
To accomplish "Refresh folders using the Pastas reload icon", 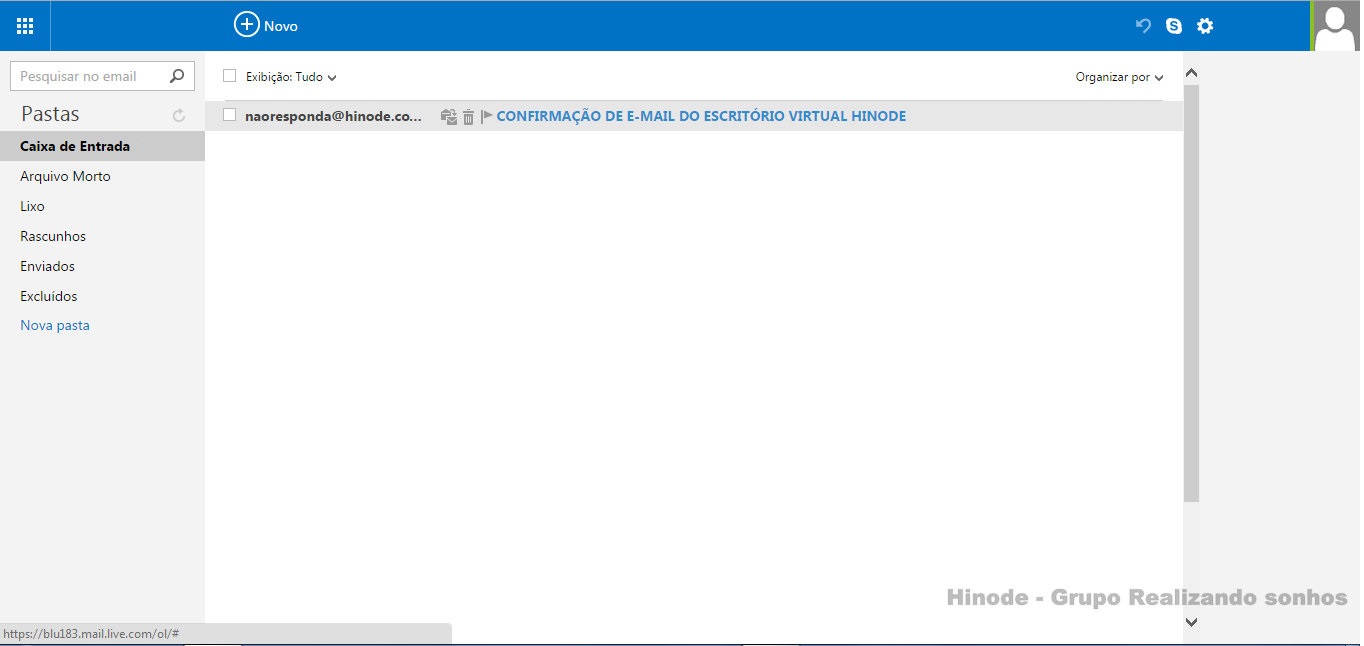I will pos(179,116).
